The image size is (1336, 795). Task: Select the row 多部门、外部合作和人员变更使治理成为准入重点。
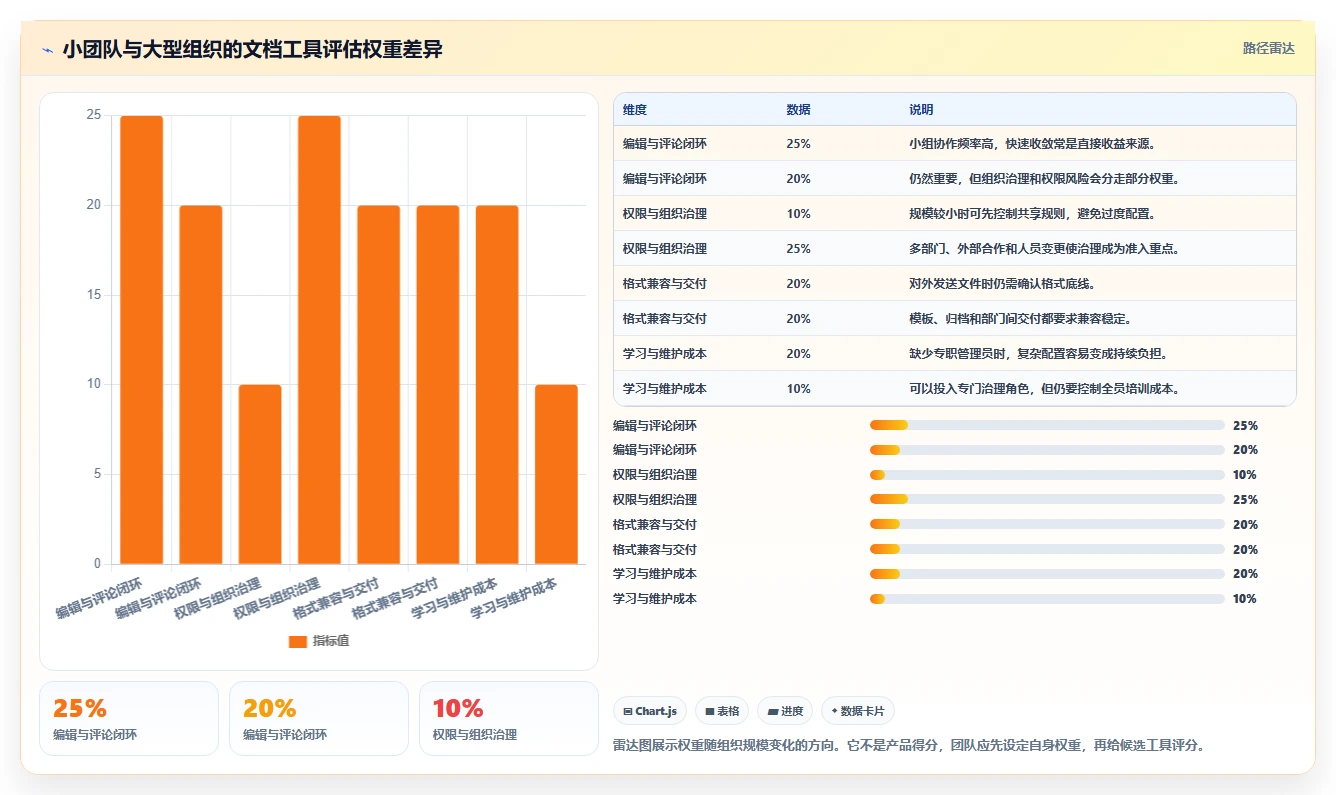[x=954, y=249]
